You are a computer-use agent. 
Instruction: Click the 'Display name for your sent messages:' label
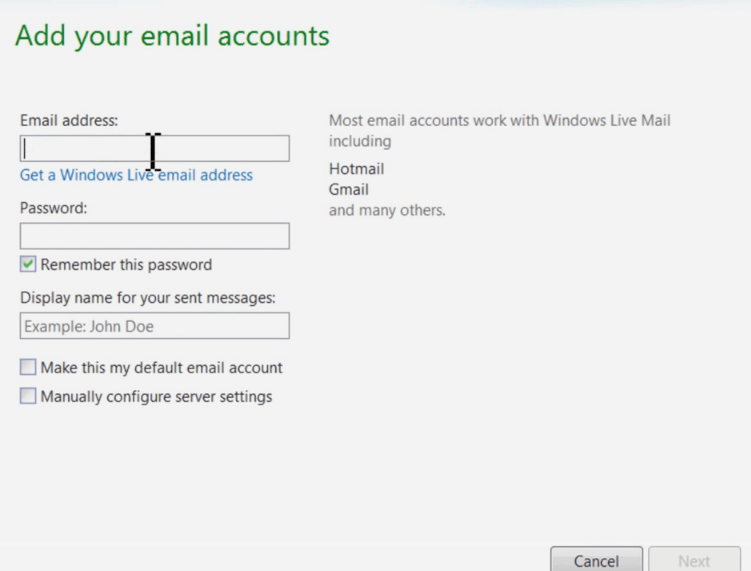pyautogui.click(x=148, y=298)
